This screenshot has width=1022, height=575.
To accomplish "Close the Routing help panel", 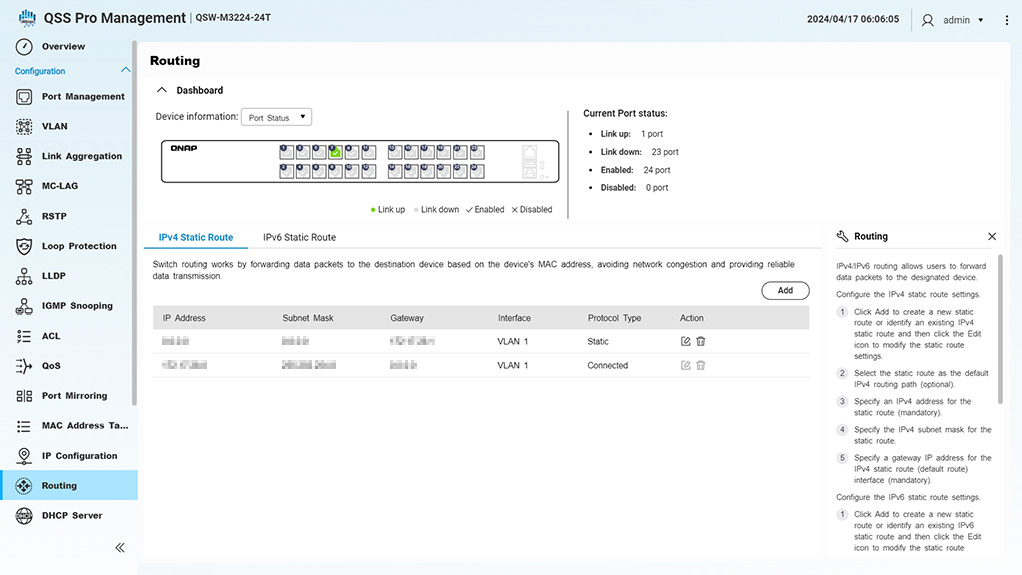I will click(x=991, y=237).
